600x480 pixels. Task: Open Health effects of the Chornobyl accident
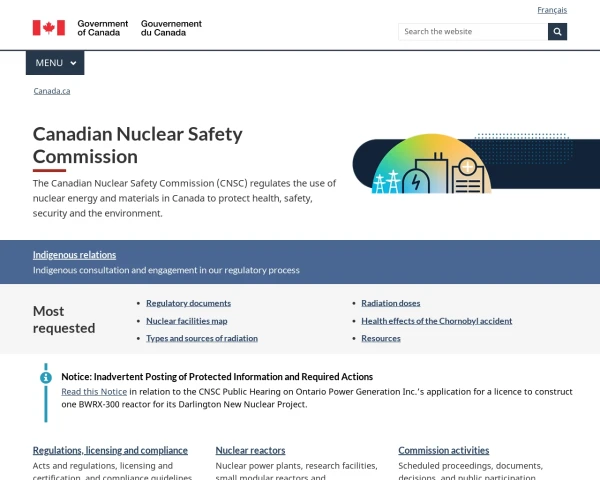coord(437,321)
